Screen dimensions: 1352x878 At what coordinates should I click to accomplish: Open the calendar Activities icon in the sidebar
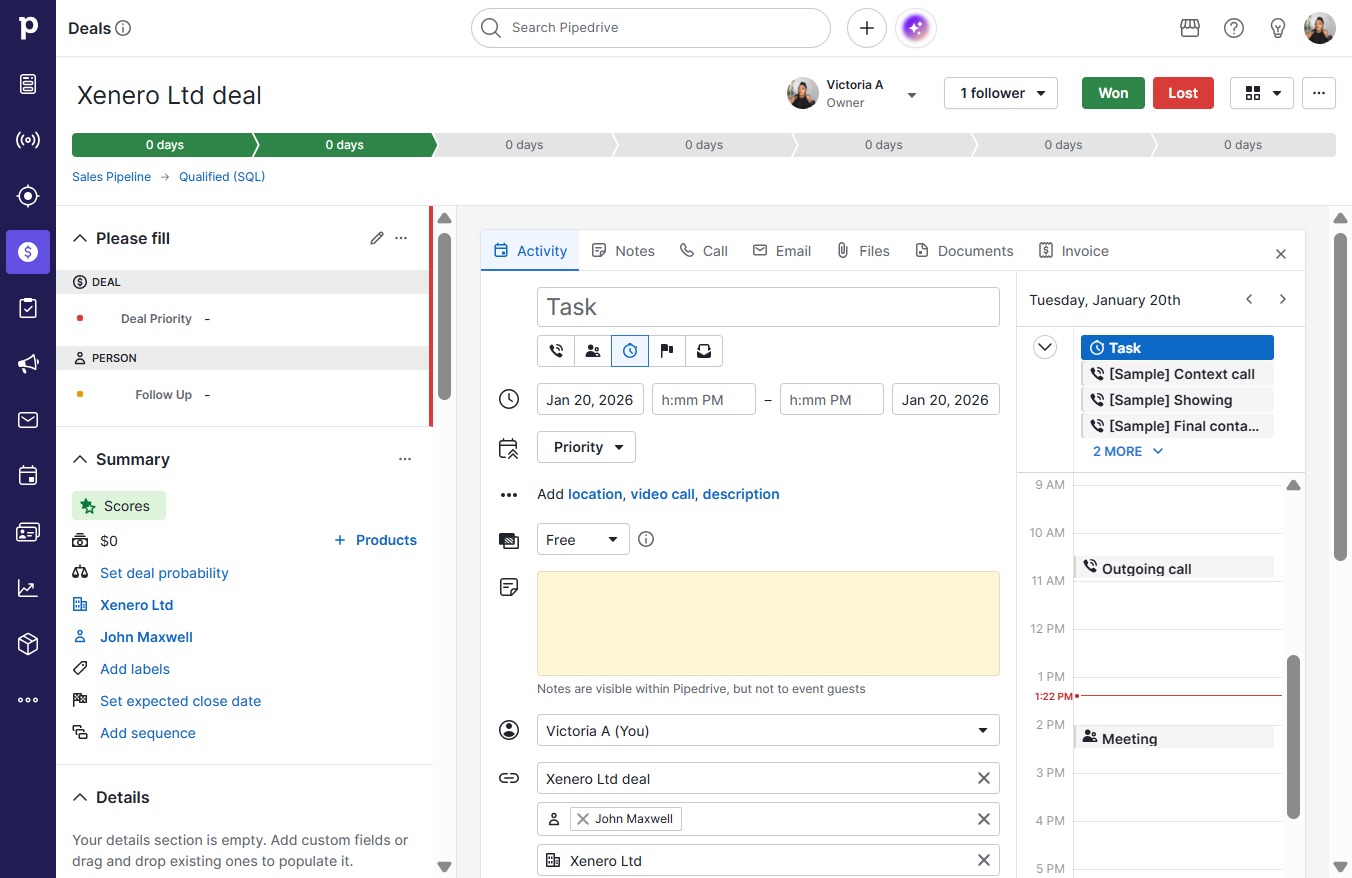pyautogui.click(x=28, y=476)
